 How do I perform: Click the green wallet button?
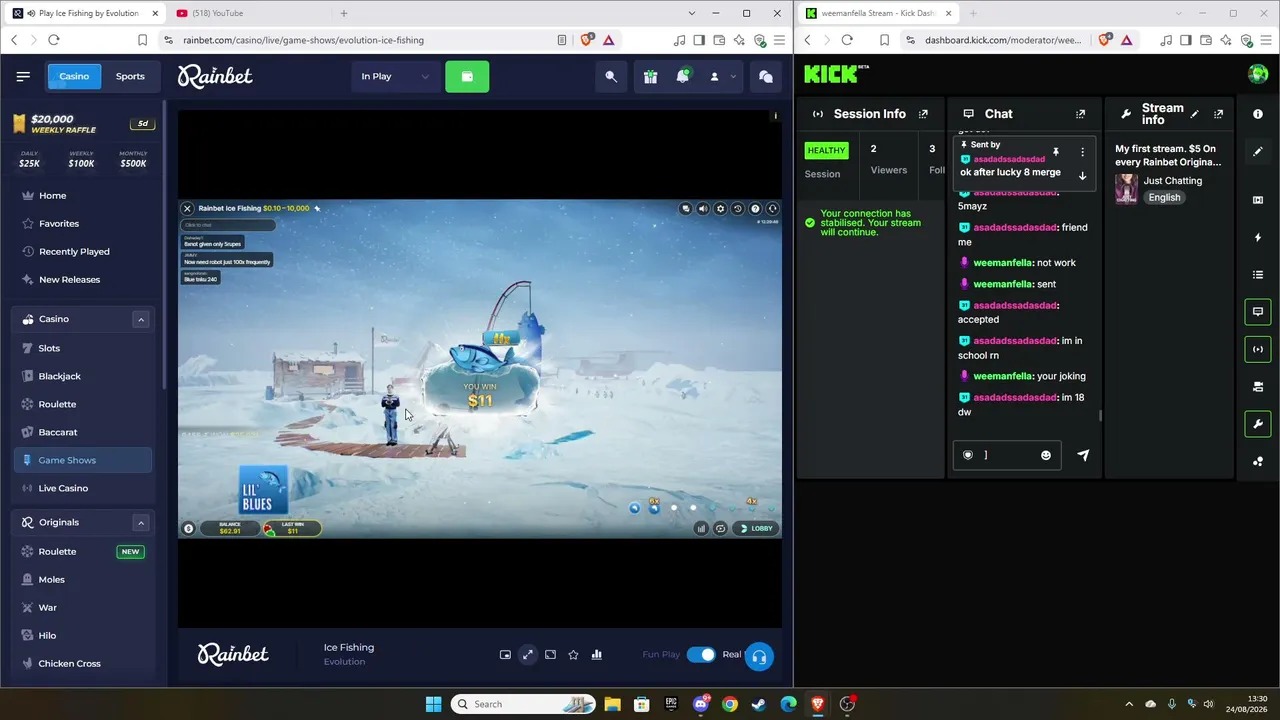tap(467, 76)
